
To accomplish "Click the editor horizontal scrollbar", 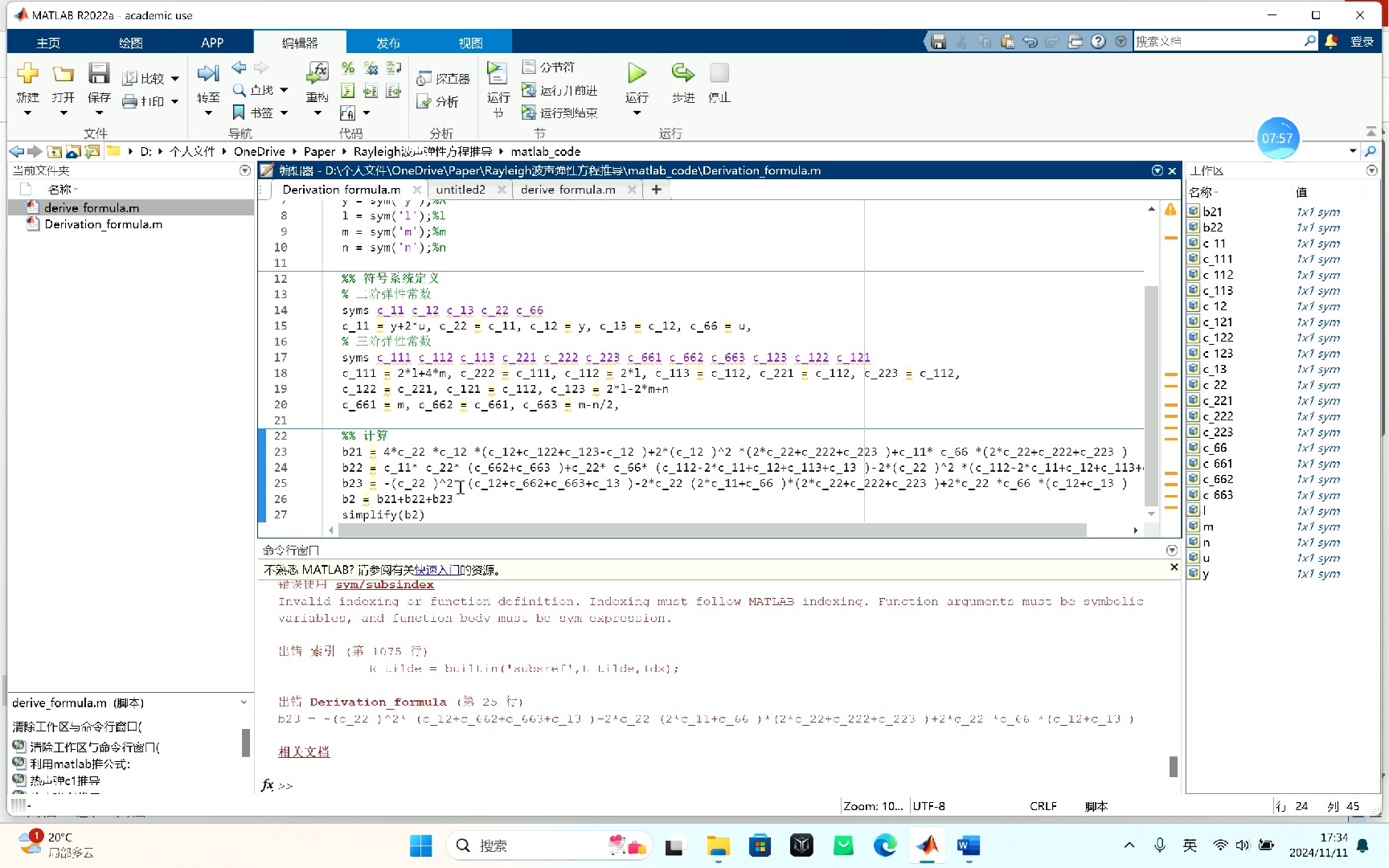I will [x=711, y=530].
